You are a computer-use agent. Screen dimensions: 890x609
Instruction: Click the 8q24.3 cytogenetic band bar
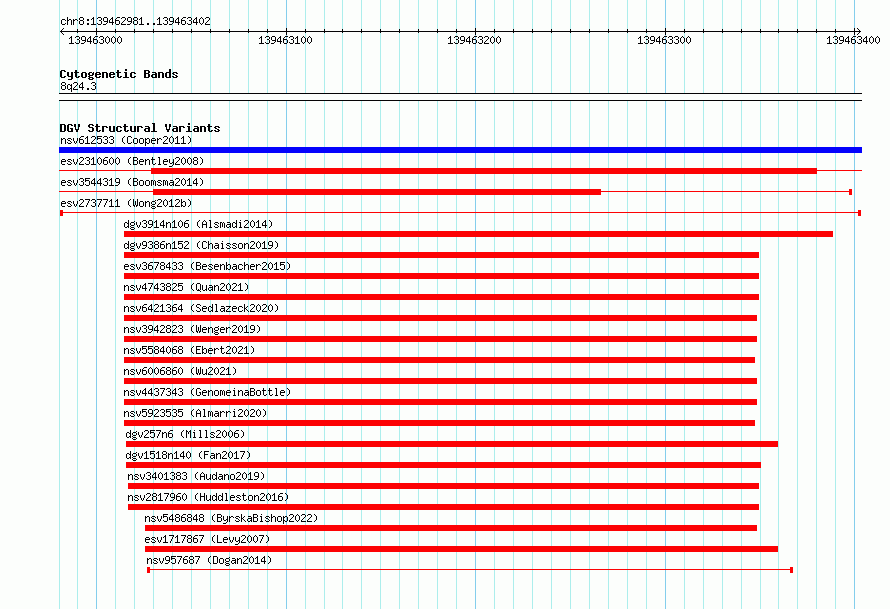(x=460, y=97)
